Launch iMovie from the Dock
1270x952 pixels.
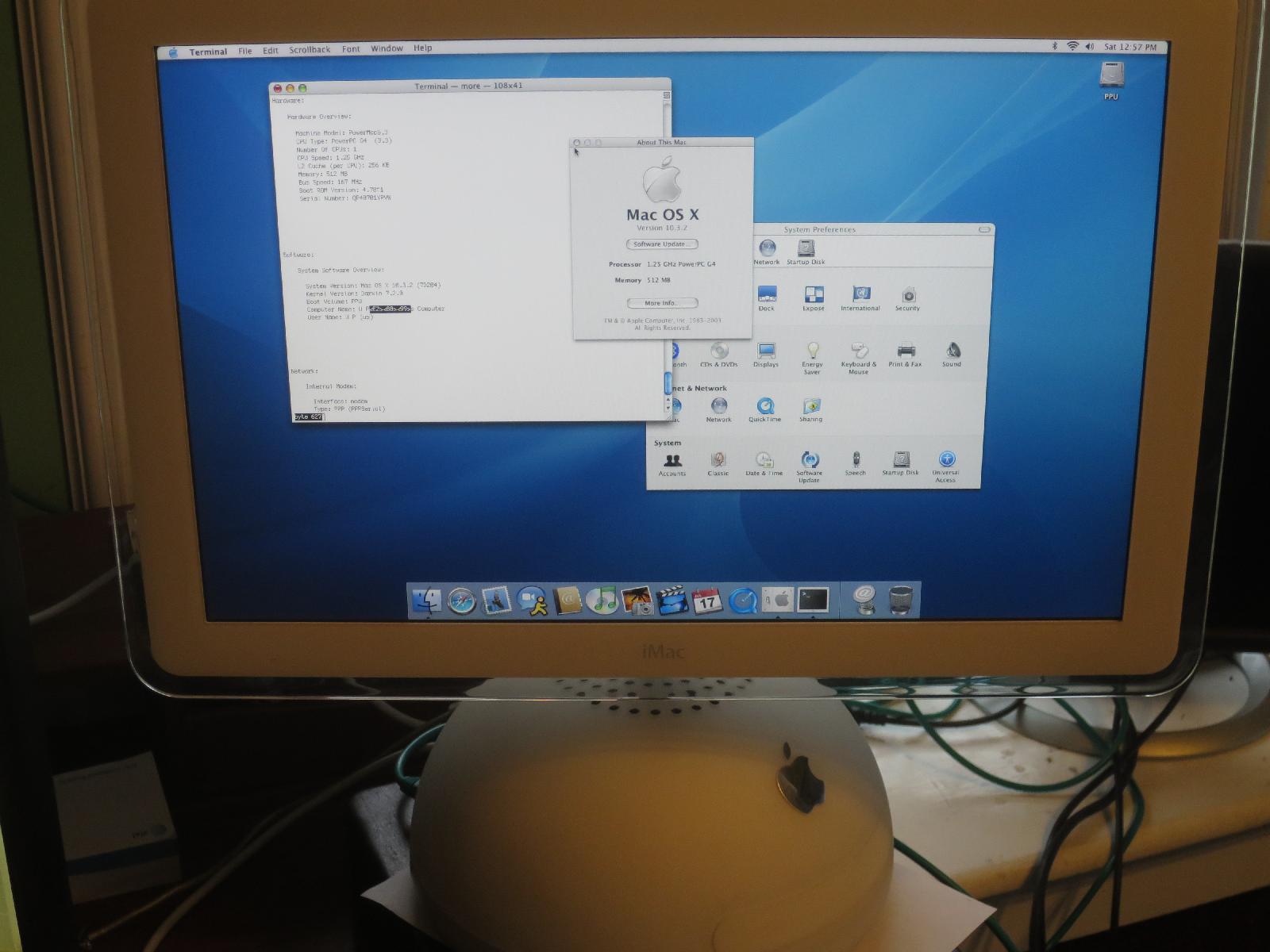(x=672, y=601)
